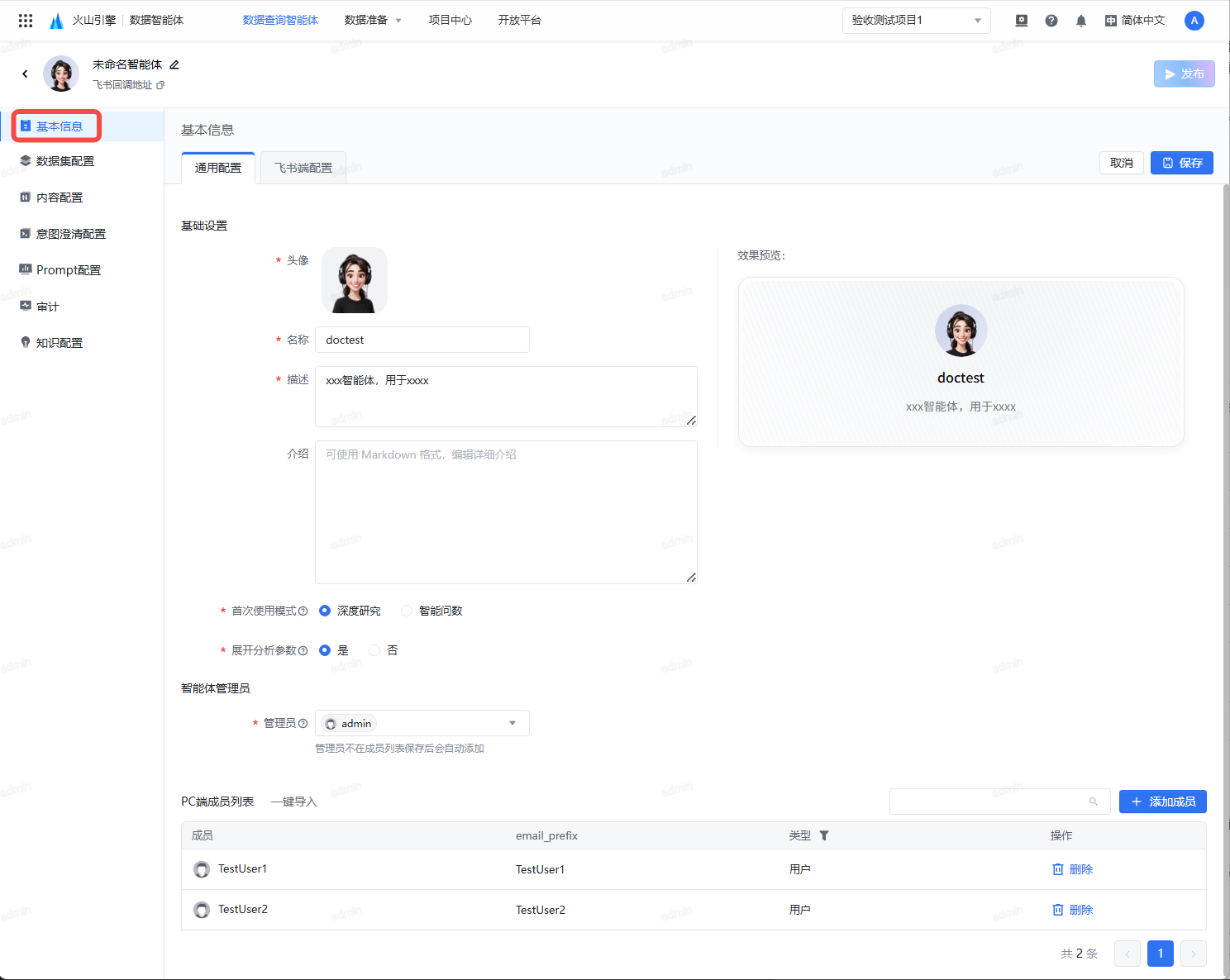This screenshot has height=980, width=1230.
Task: Open the app grid launcher icon
Action: point(26,21)
